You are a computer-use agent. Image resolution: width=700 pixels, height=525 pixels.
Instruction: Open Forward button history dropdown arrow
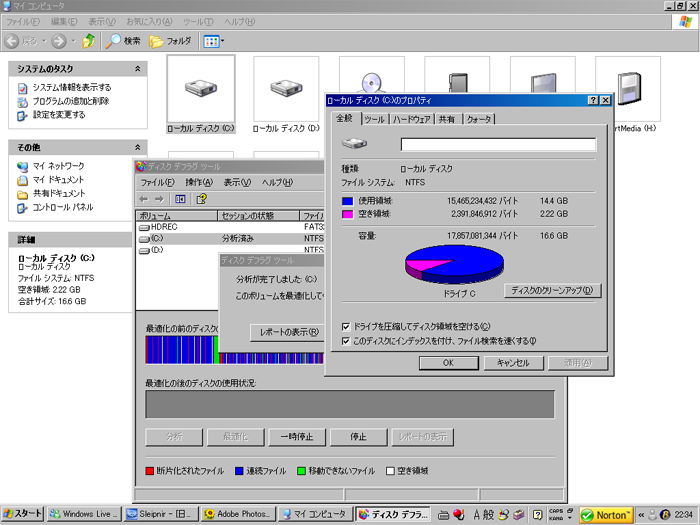pos(74,41)
